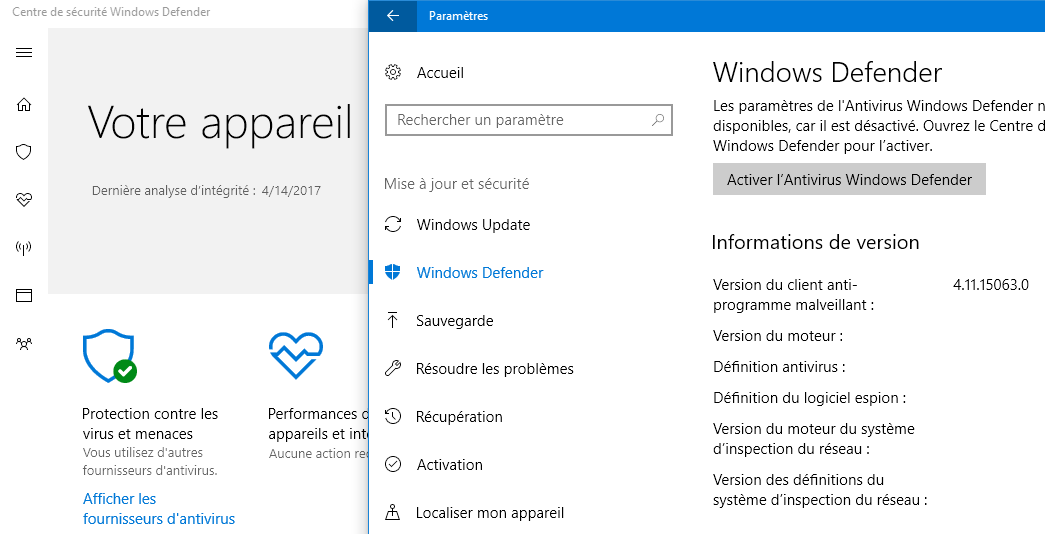Open Family options sidebar icon
The image size is (1045, 534).
point(24,344)
